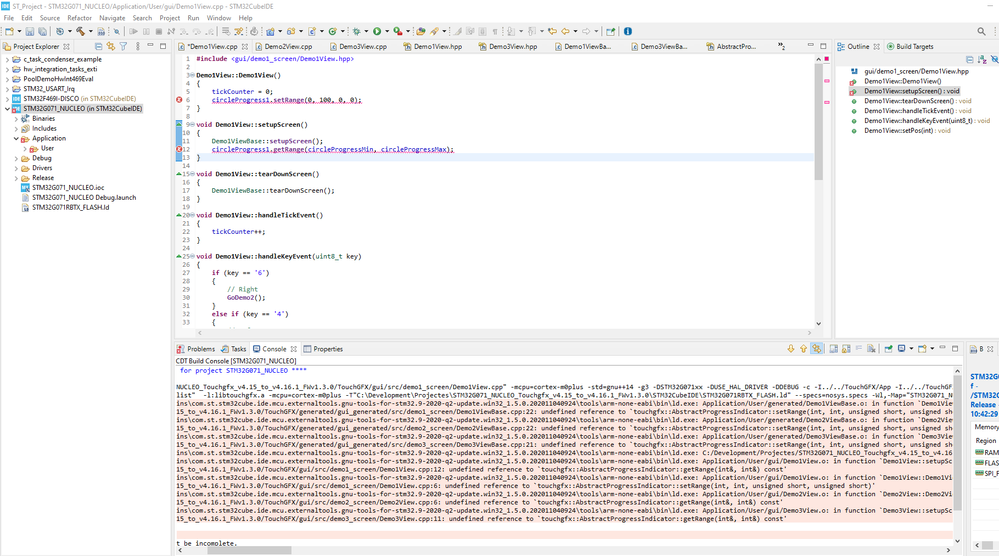Click the Save All toolbar icon
This screenshot has height=556, width=999.
(42, 31)
